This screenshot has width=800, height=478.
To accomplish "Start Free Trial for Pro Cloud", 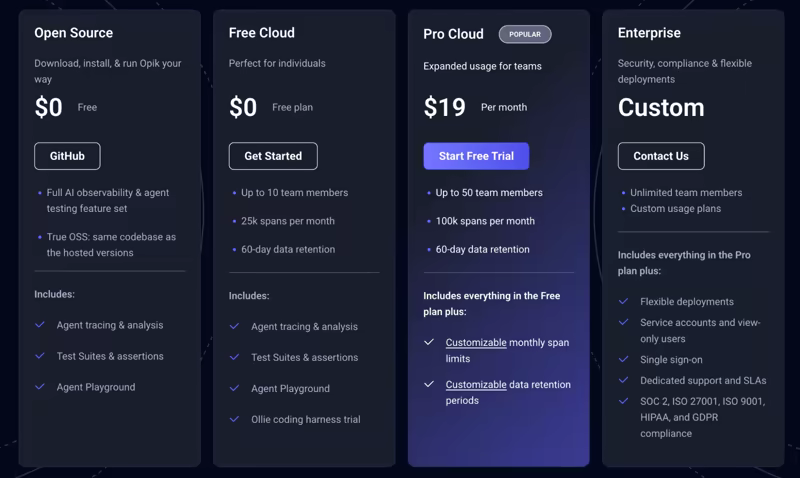I will point(476,156).
